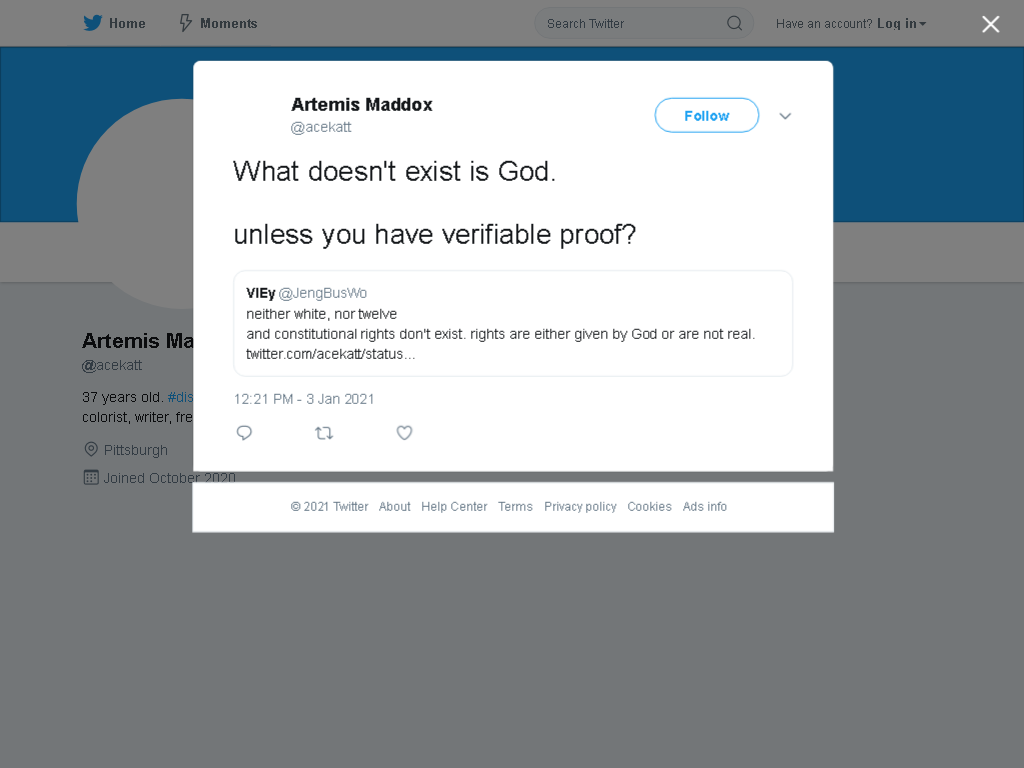Open the Terms footer link

(x=515, y=507)
